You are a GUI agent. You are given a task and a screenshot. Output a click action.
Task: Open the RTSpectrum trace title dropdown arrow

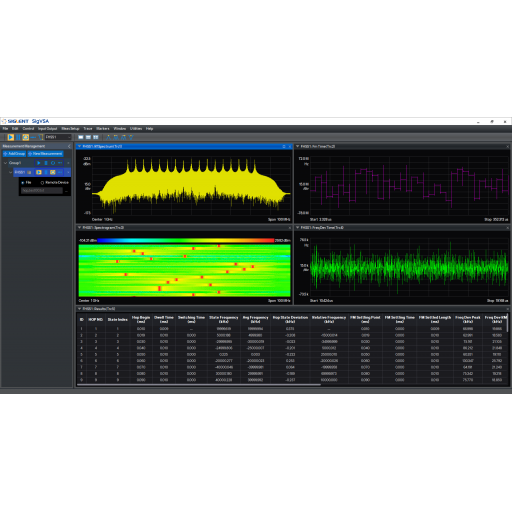[79, 146]
